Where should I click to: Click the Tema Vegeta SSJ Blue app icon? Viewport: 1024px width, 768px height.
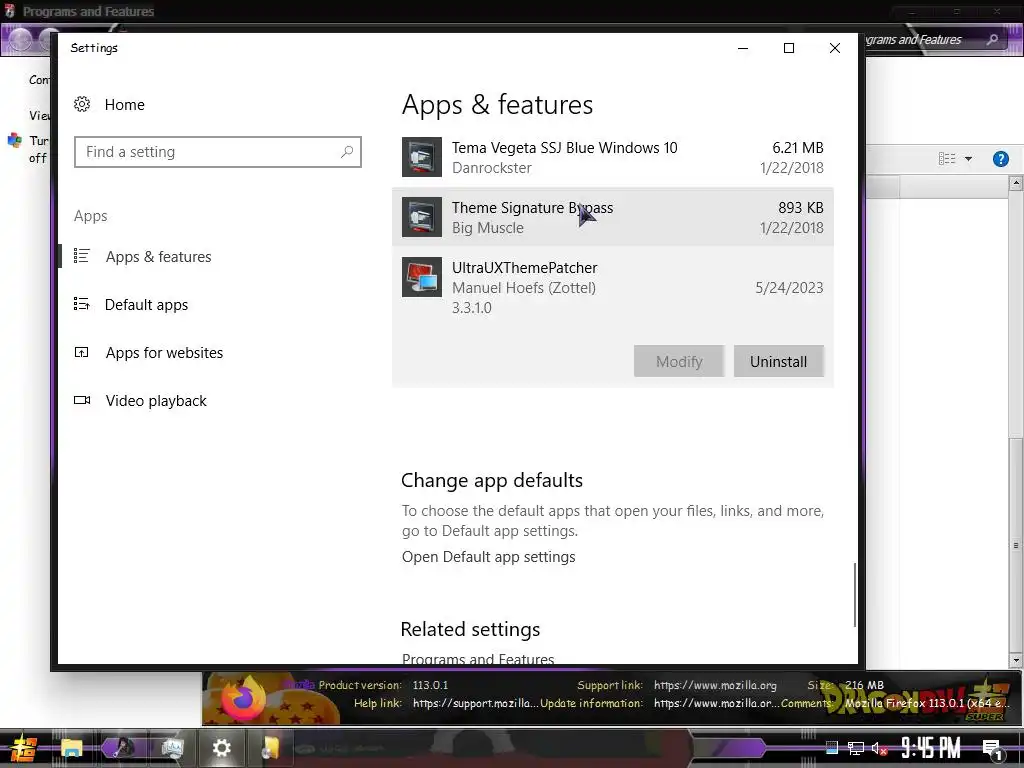tap(422, 157)
